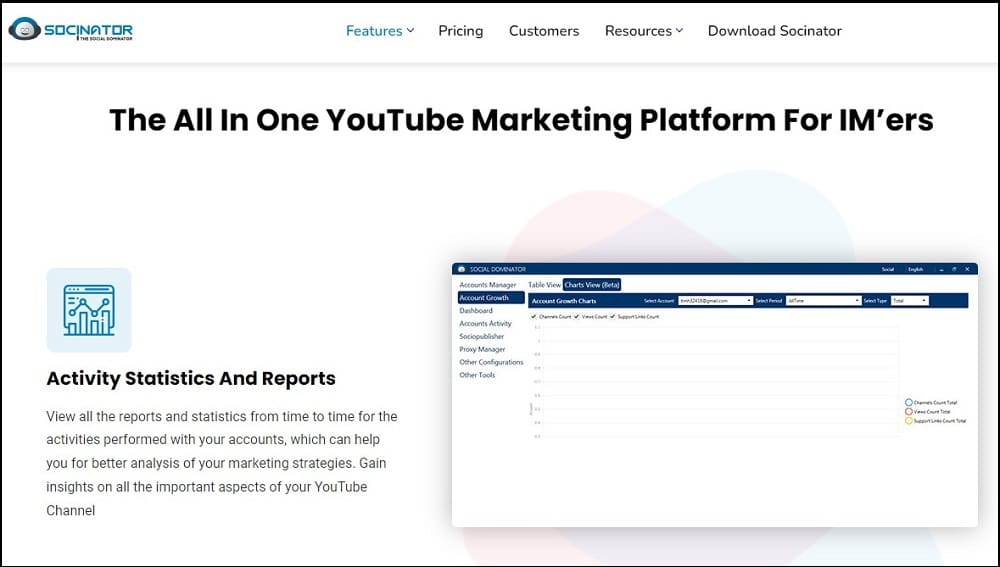Close the Social Dominator window
This screenshot has height=567, width=1000.
[x=967, y=269]
